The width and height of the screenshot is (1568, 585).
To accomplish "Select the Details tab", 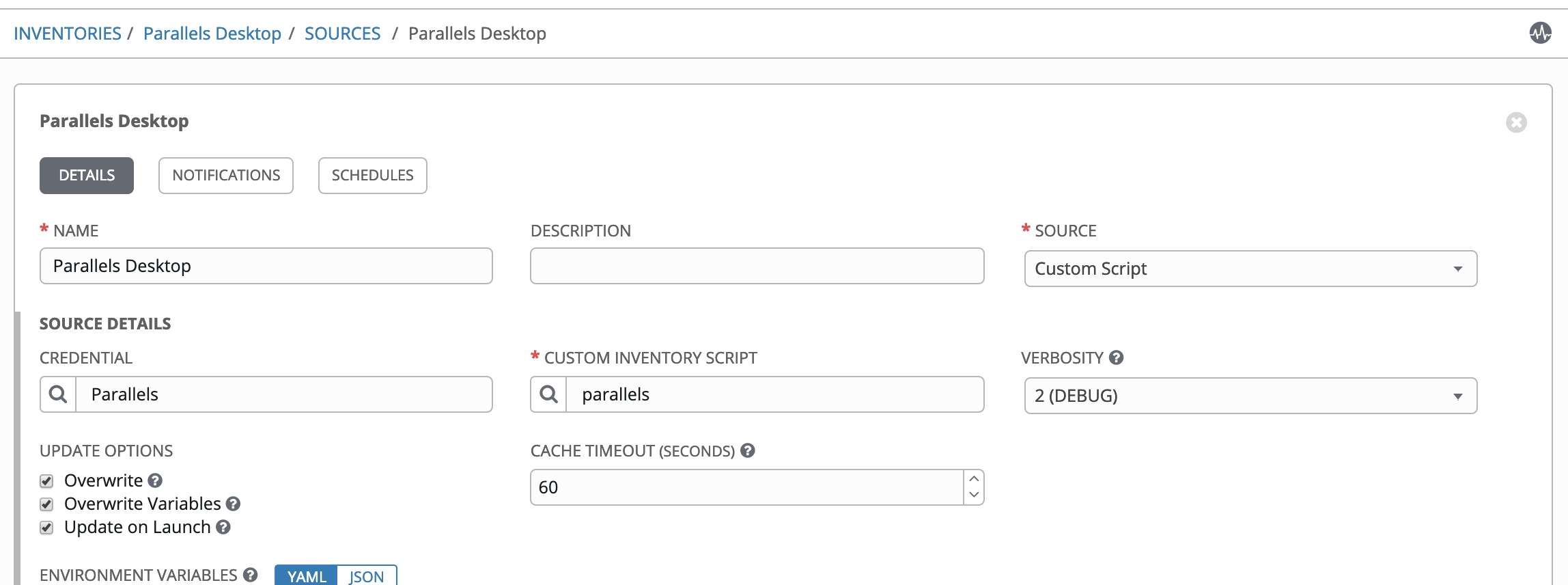I will click(x=87, y=176).
